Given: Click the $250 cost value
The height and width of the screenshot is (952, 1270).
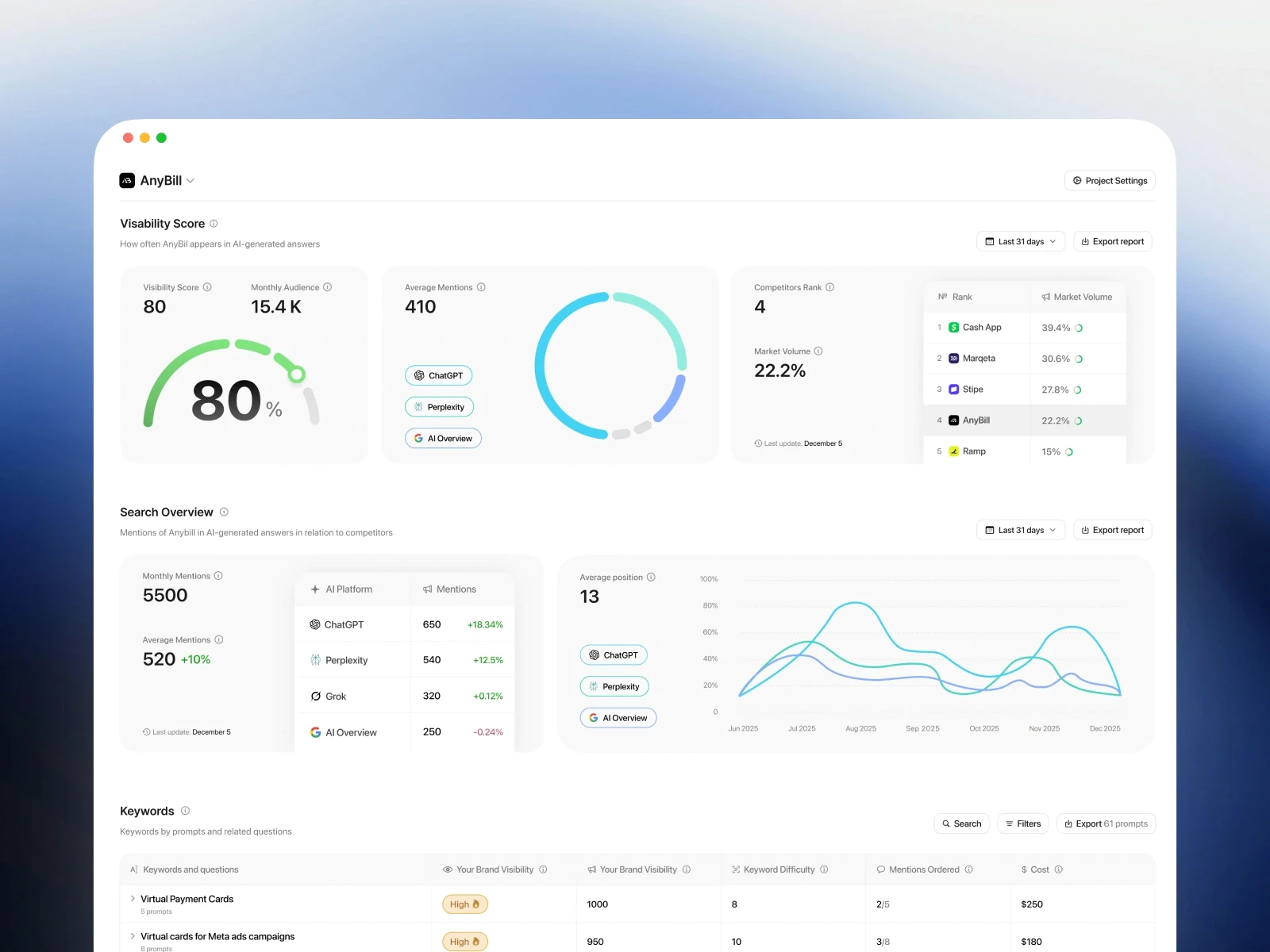Looking at the screenshot, I should (x=1032, y=904).
